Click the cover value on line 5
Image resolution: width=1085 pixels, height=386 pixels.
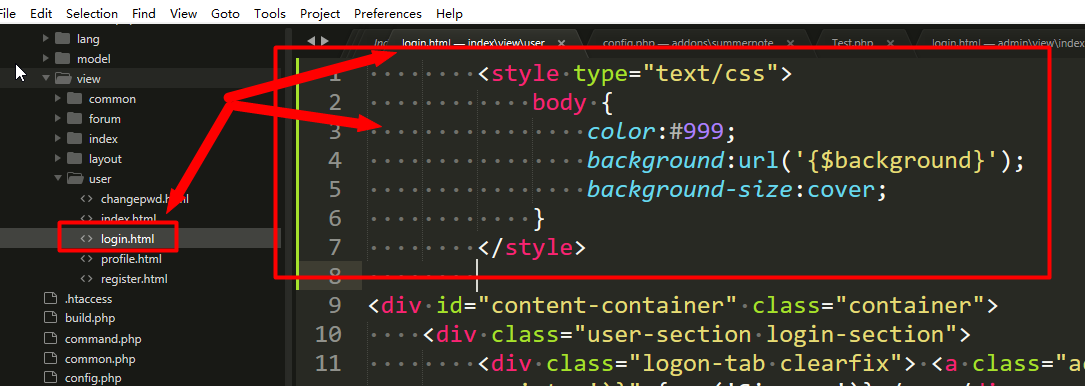pos(841,189)
